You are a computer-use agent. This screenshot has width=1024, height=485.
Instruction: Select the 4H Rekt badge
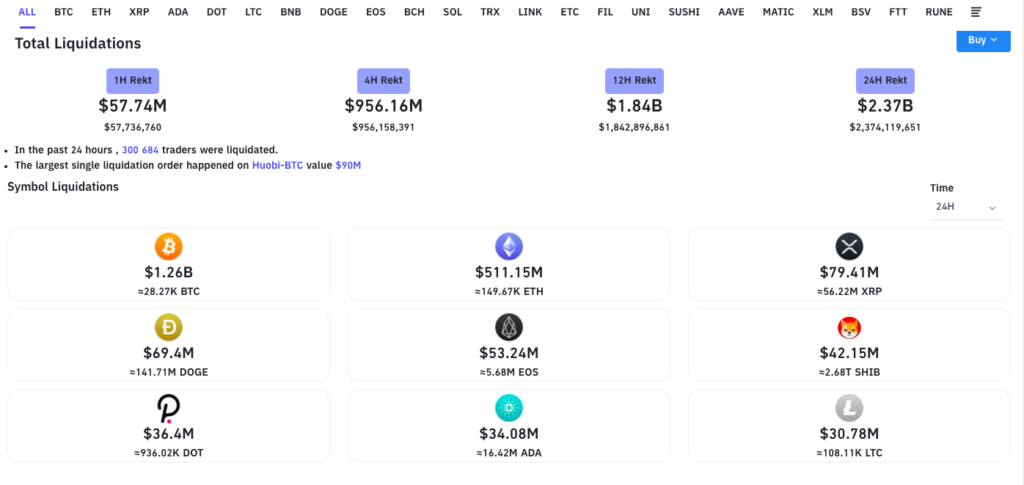click(x=383, y=80)
